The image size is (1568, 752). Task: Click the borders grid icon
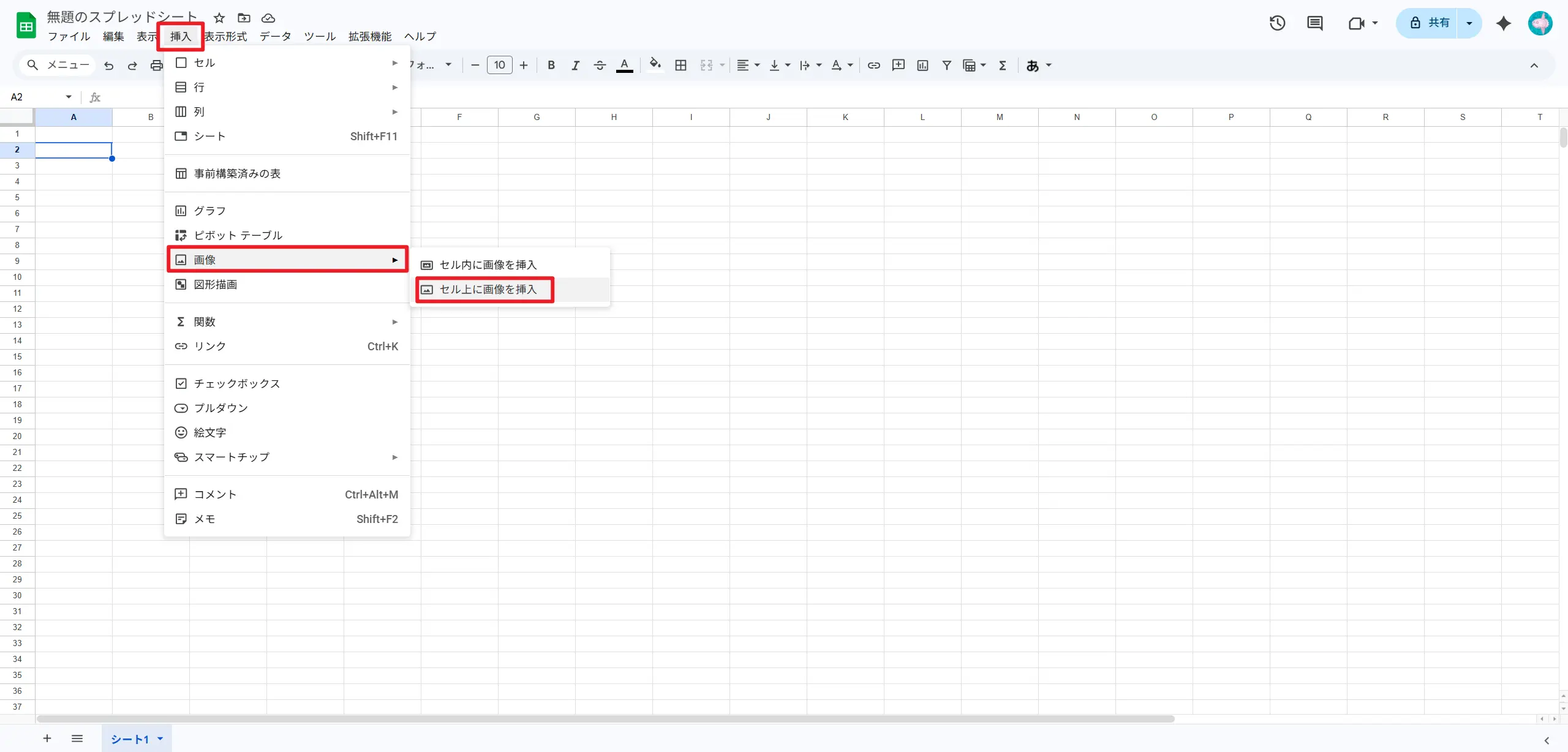tap(680, 65)
